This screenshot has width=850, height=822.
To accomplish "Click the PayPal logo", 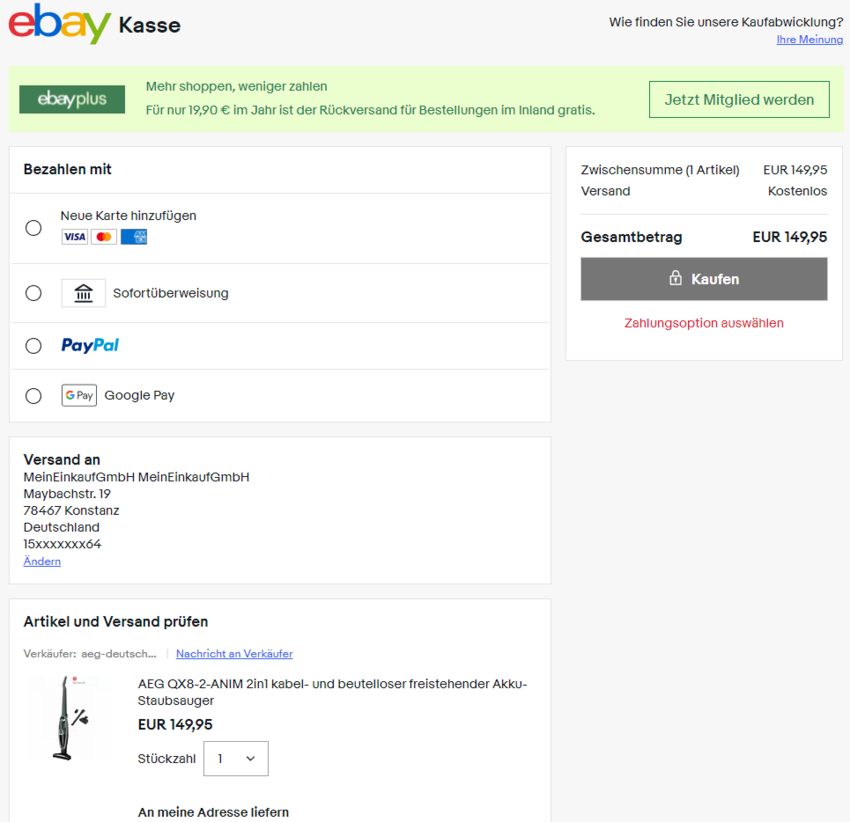I will pos(89,344).
